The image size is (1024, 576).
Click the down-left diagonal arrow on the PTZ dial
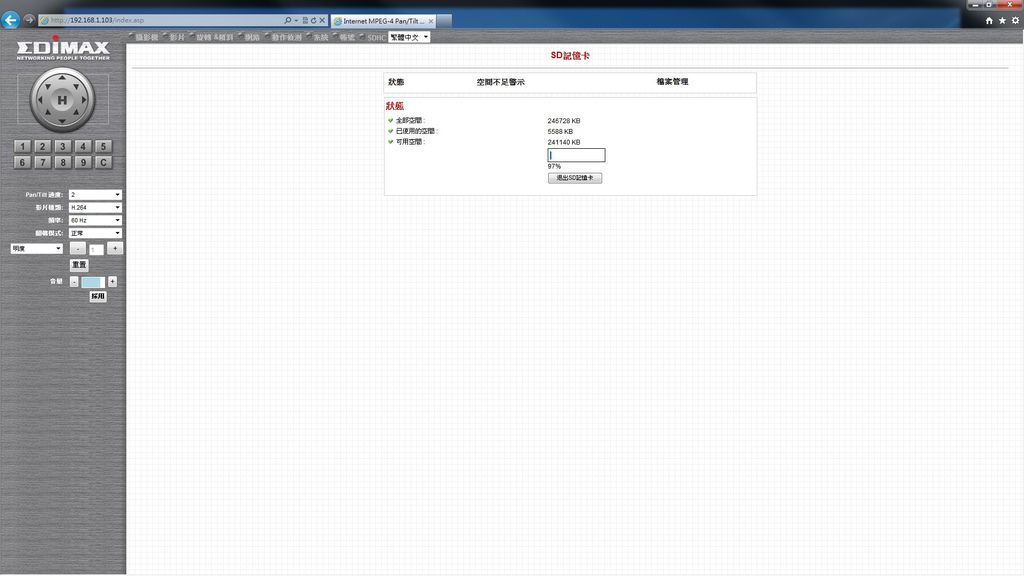point(48,114)
